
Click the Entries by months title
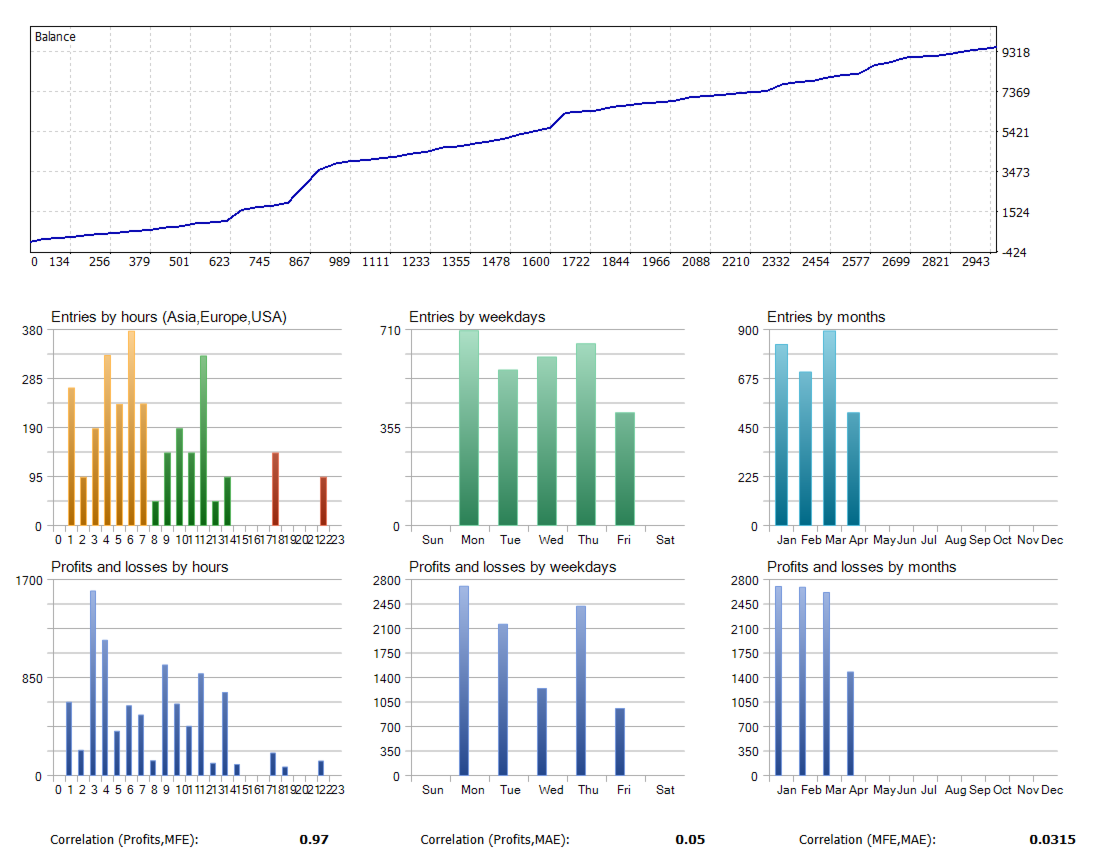(x=826, y=317)
